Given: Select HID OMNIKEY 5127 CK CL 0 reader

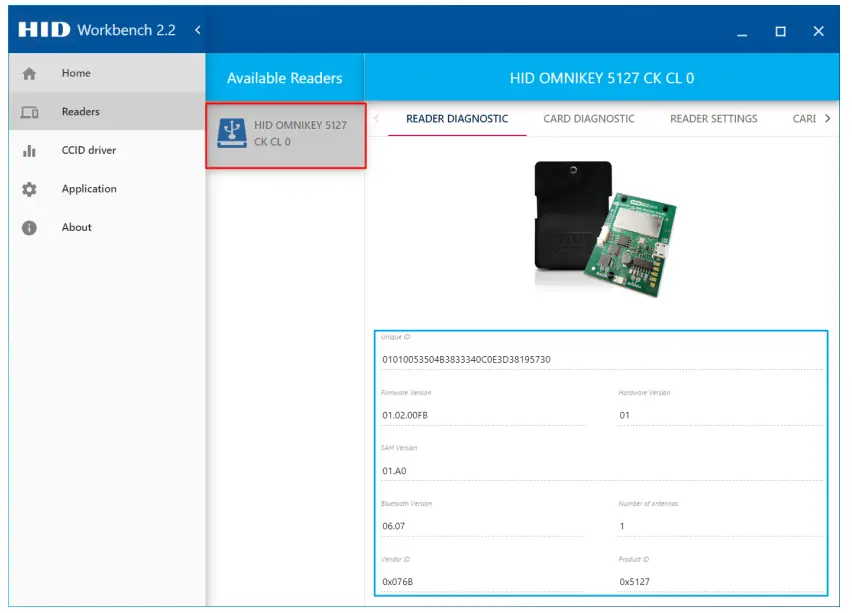Looking at the screenshot, I should click(x=286, y=135).
